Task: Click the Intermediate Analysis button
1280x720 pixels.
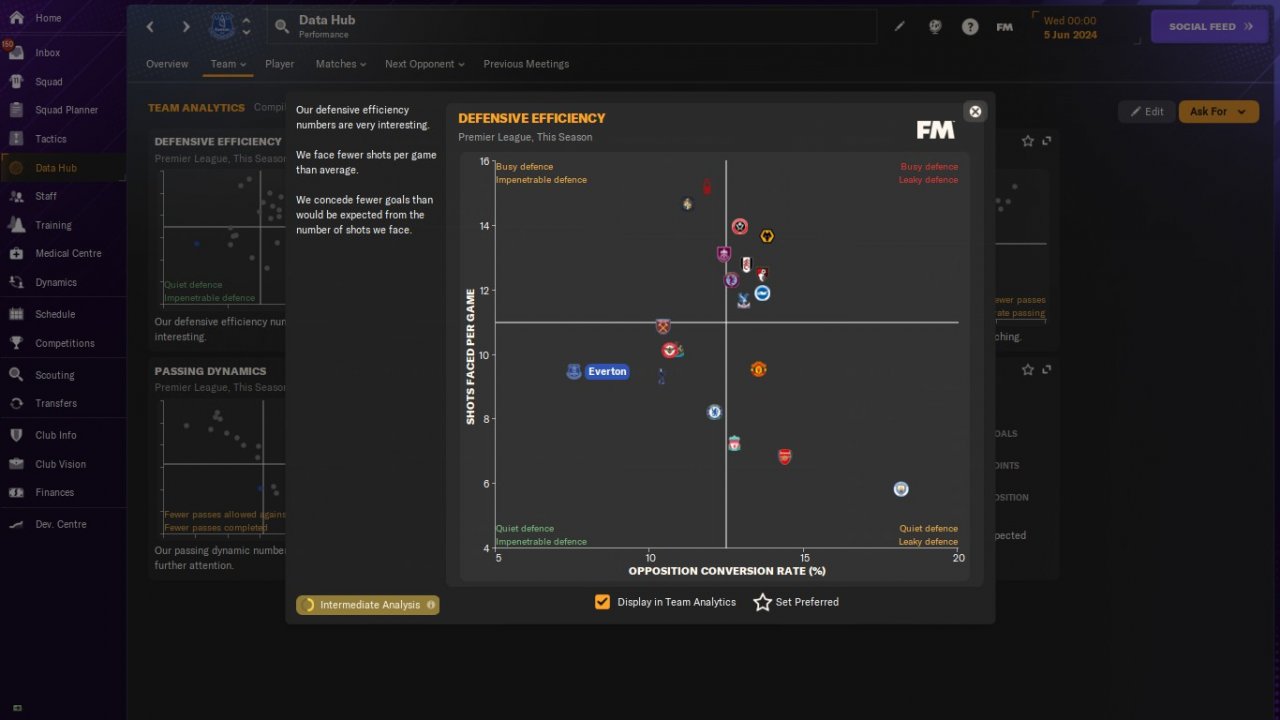Action: [x=368, y=605]
